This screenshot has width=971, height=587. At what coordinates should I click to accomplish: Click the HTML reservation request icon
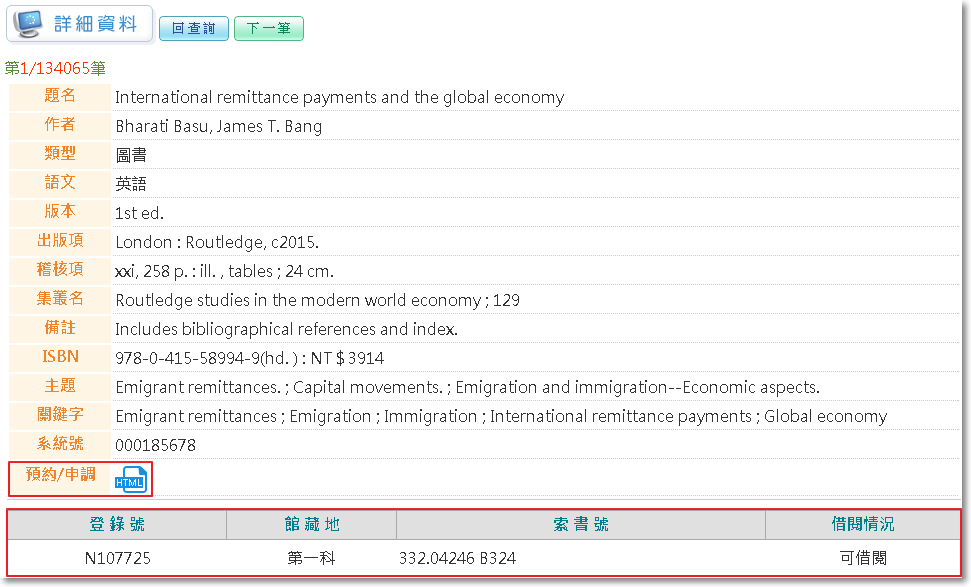pos(130,480)
